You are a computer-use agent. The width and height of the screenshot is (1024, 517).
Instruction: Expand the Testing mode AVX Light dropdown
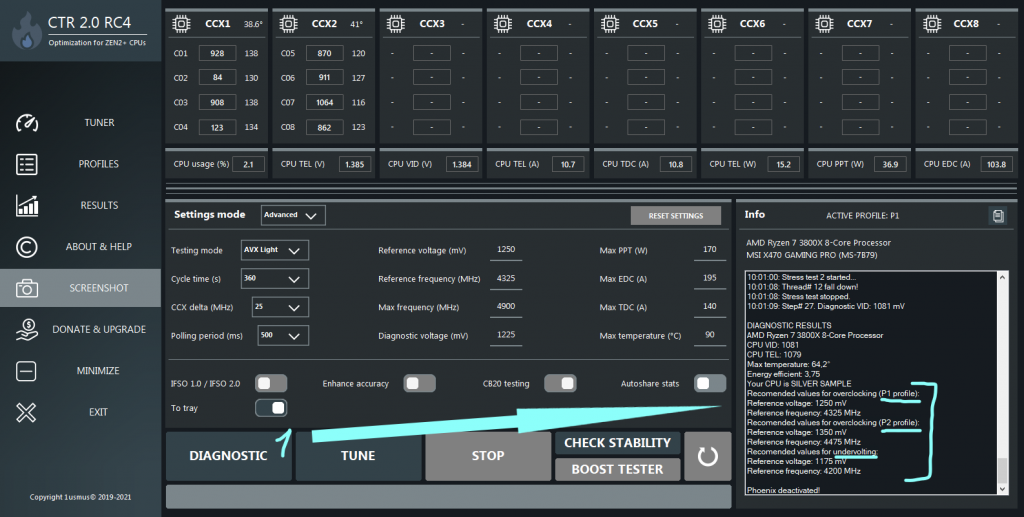click(x=274, y=250)
